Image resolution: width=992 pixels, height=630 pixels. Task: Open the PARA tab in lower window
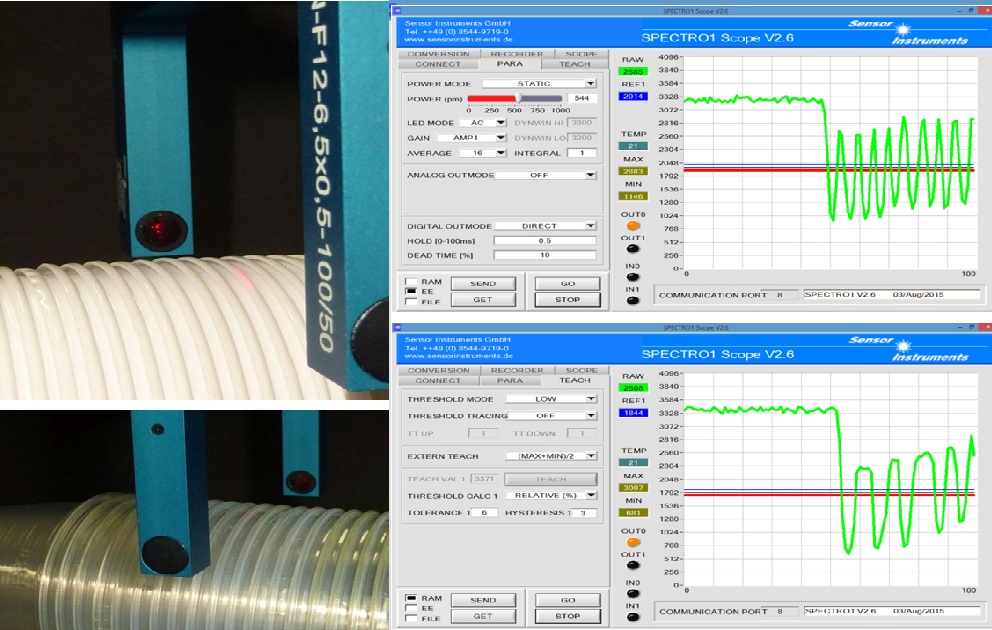click(510, 381)
